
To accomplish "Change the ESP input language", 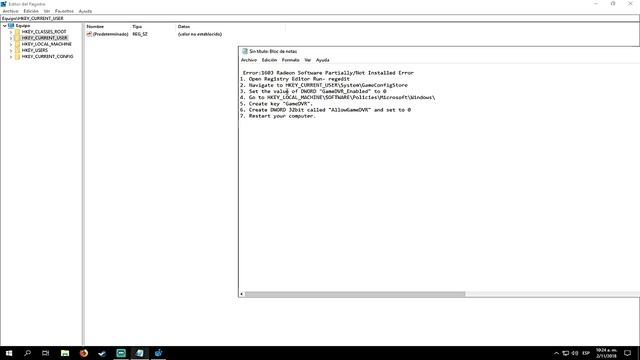I will coord(586,353).
